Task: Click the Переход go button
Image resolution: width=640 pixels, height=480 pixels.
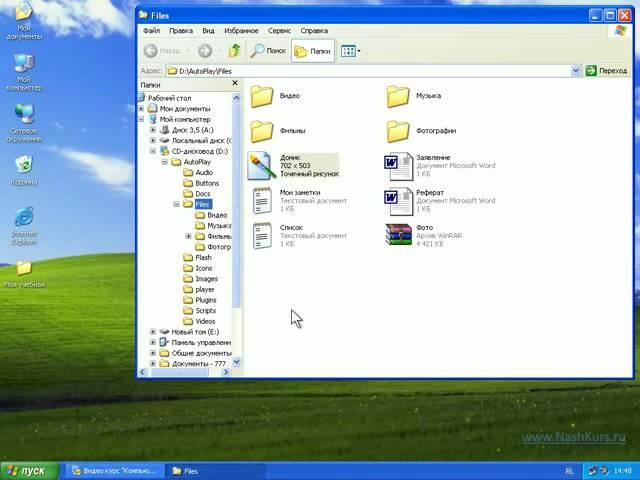Action: click(606, 71)
